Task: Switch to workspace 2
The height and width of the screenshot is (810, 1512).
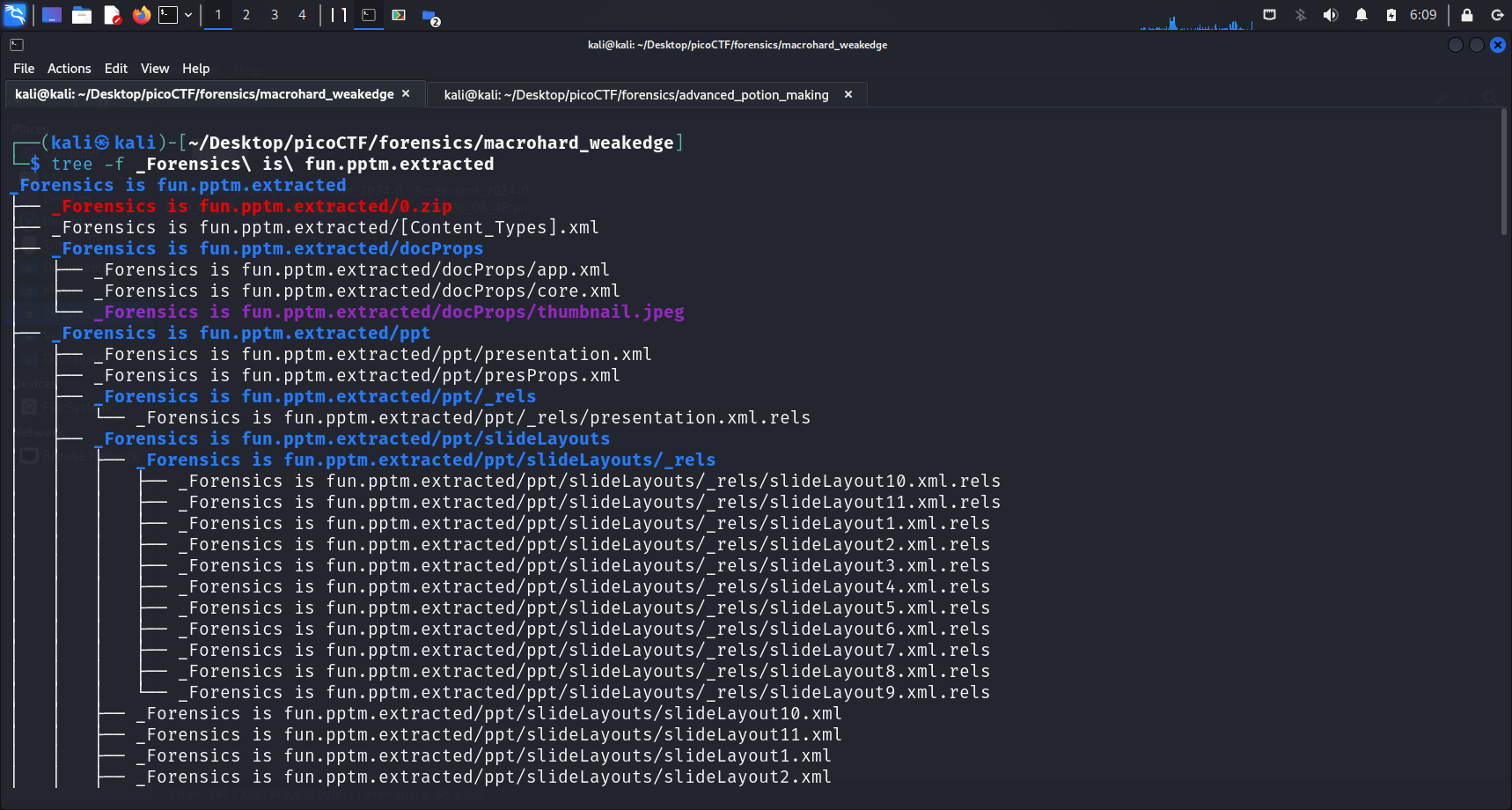Action: [x=246, y=15]
